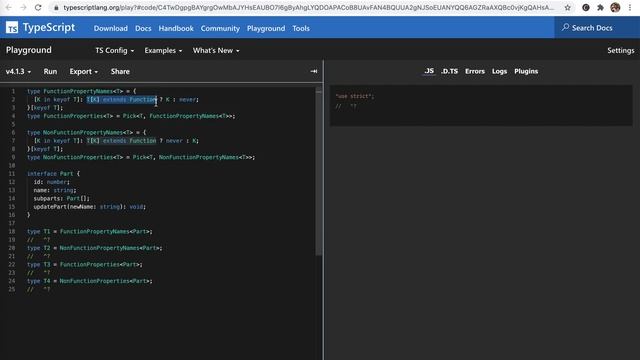
Task: Open the extensions puzzle icon
Action: [x=600, y=7]
